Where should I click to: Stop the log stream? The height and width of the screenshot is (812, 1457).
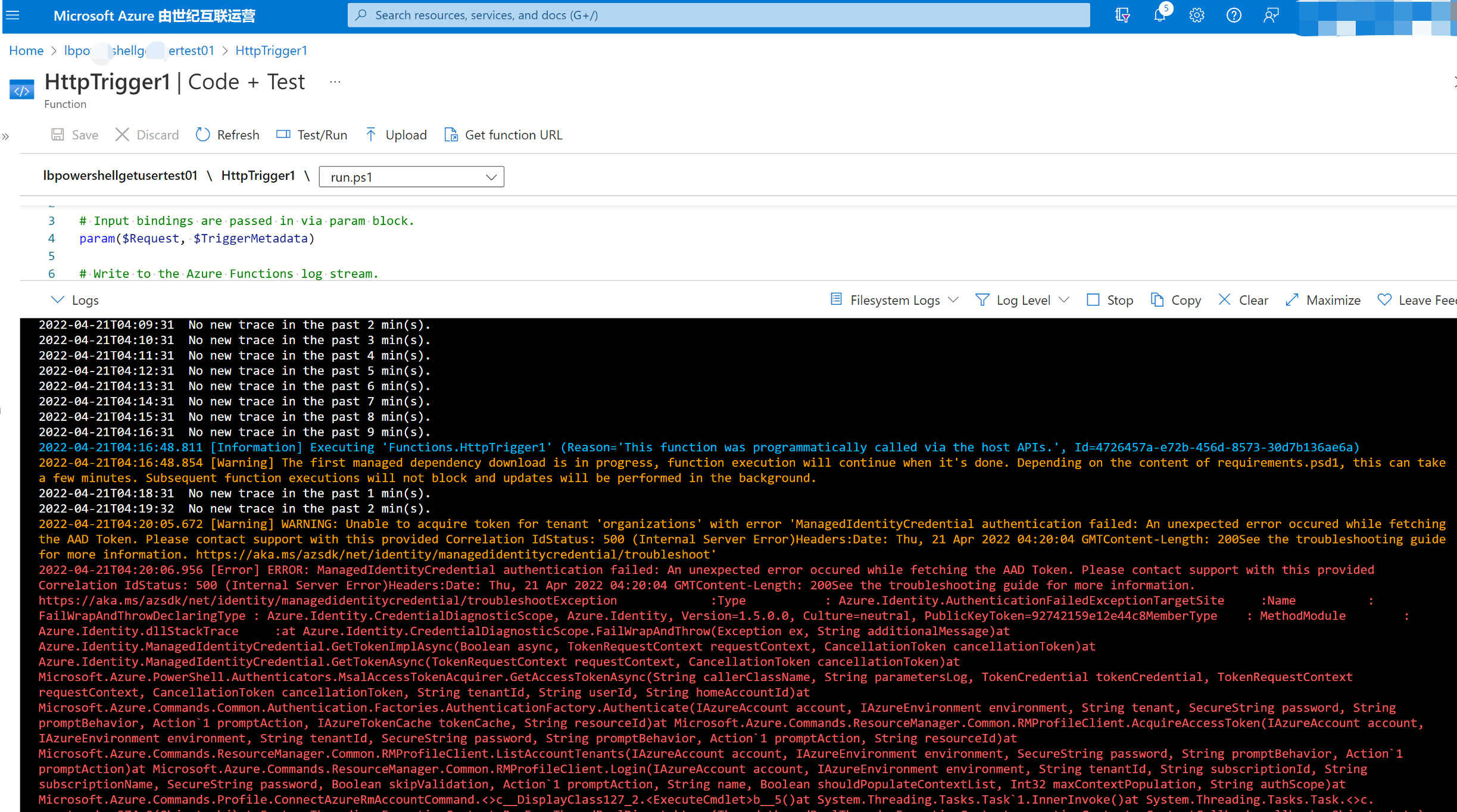click(1110, 300)
